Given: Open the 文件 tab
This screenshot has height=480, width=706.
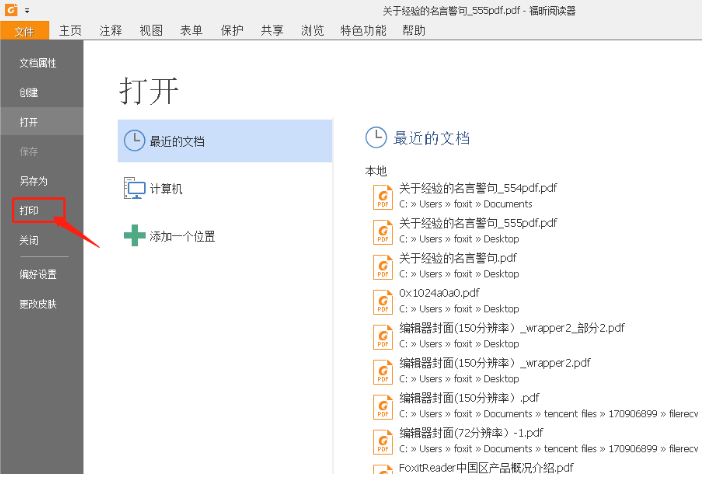Looking at the screenshot, I should pyautogui.click(x=24, y=30).
